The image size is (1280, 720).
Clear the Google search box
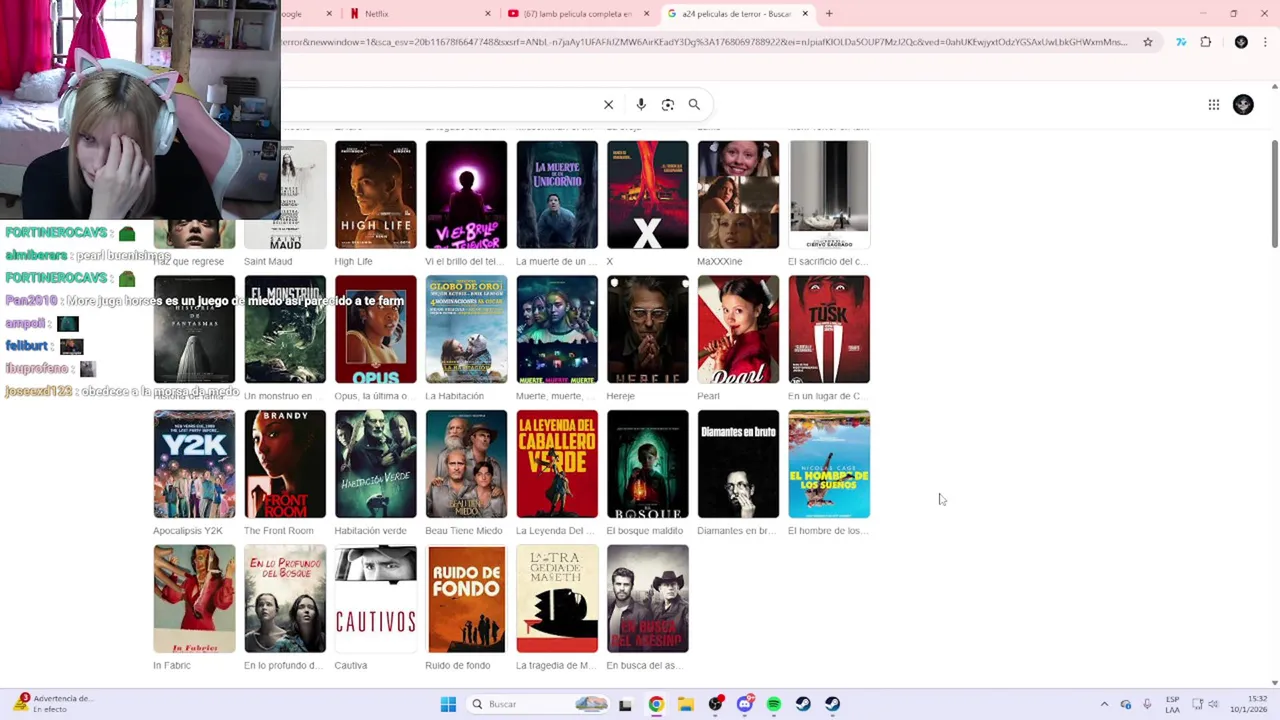(x=608, y=104)
